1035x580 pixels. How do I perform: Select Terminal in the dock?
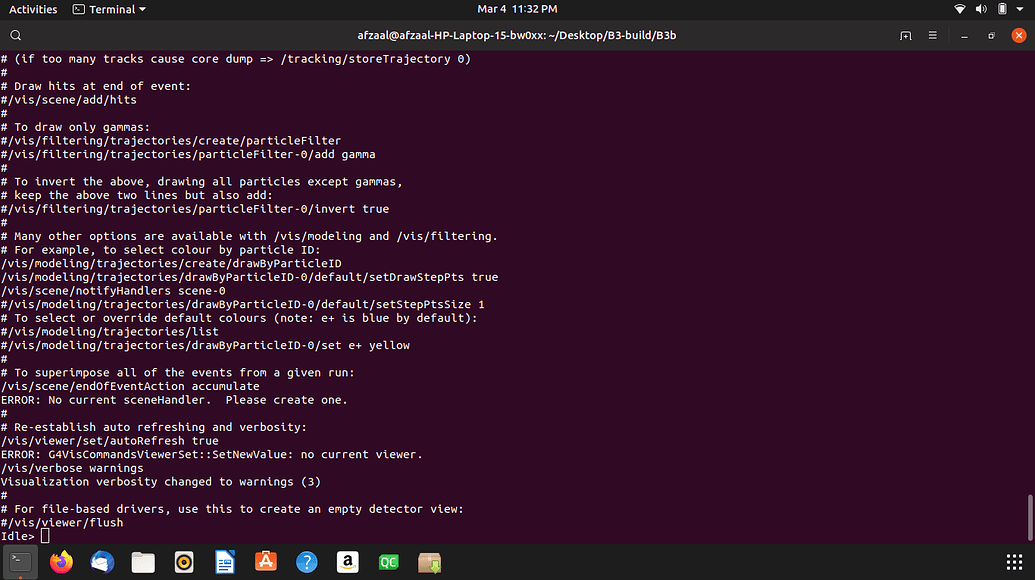point(20,562)
